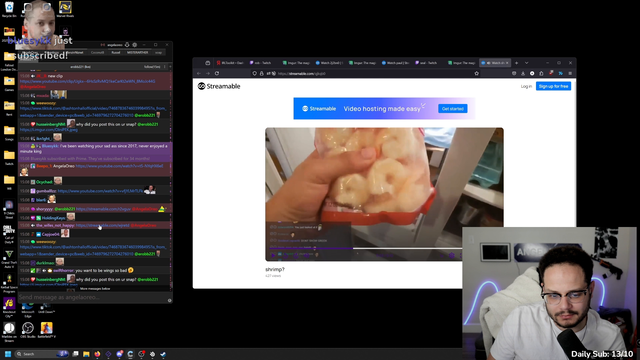Click More messages below banner

click(x=95, y=289)
